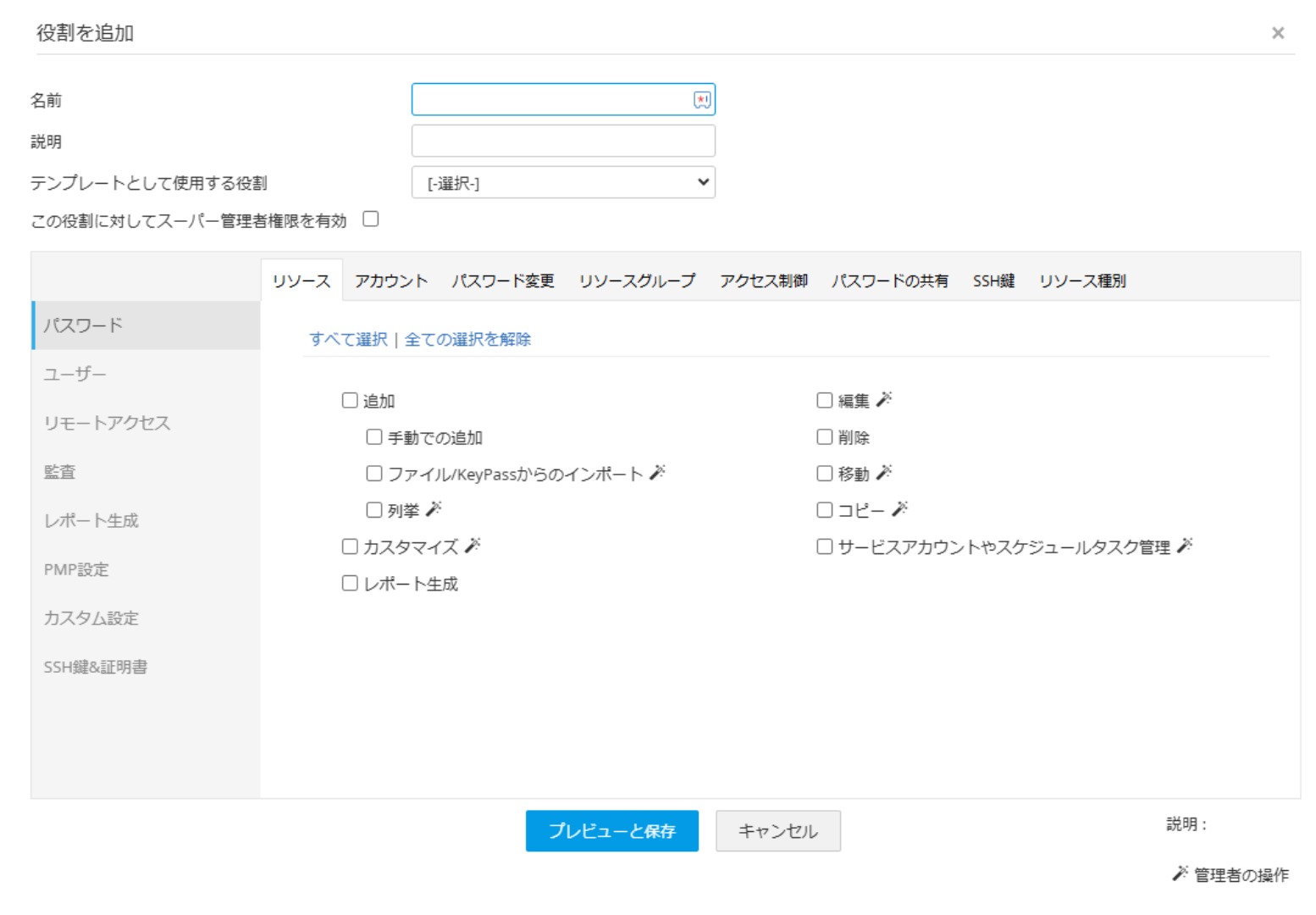Check the 追加 permission checkbox
Screen dimensions: 1316x915
[x=350, y=400]
